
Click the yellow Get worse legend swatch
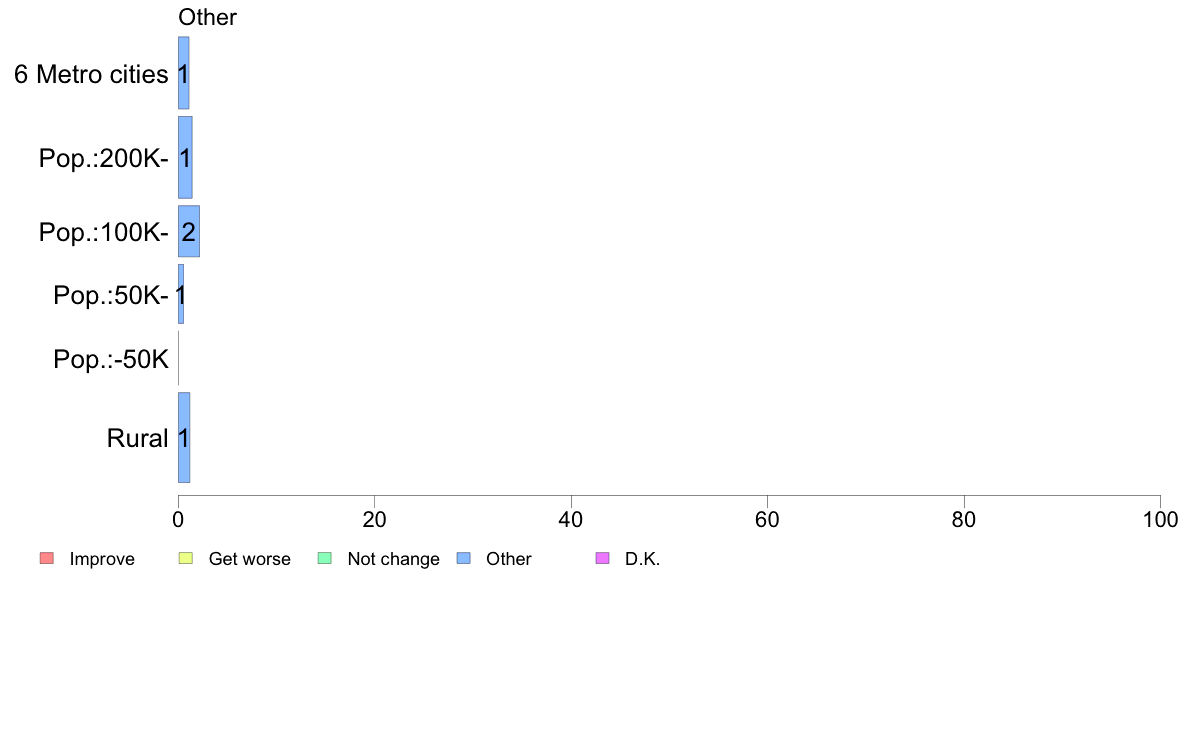[x=186, y=559]
